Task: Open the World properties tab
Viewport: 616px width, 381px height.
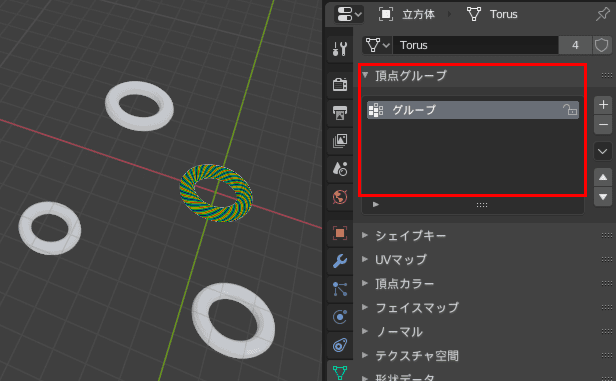Action: coord(340,197)
